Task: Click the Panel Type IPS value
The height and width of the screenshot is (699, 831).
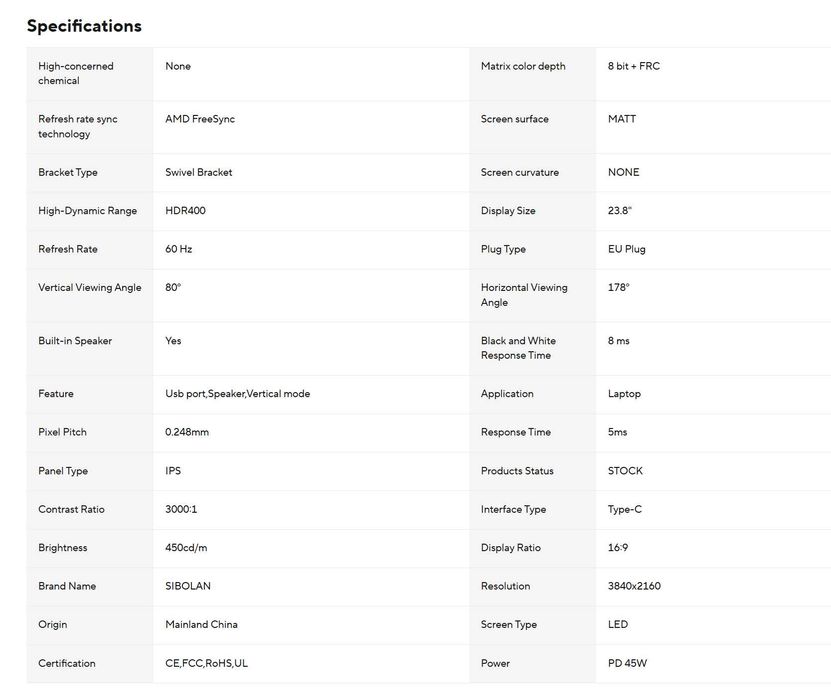Action: (x=173, y=471)
